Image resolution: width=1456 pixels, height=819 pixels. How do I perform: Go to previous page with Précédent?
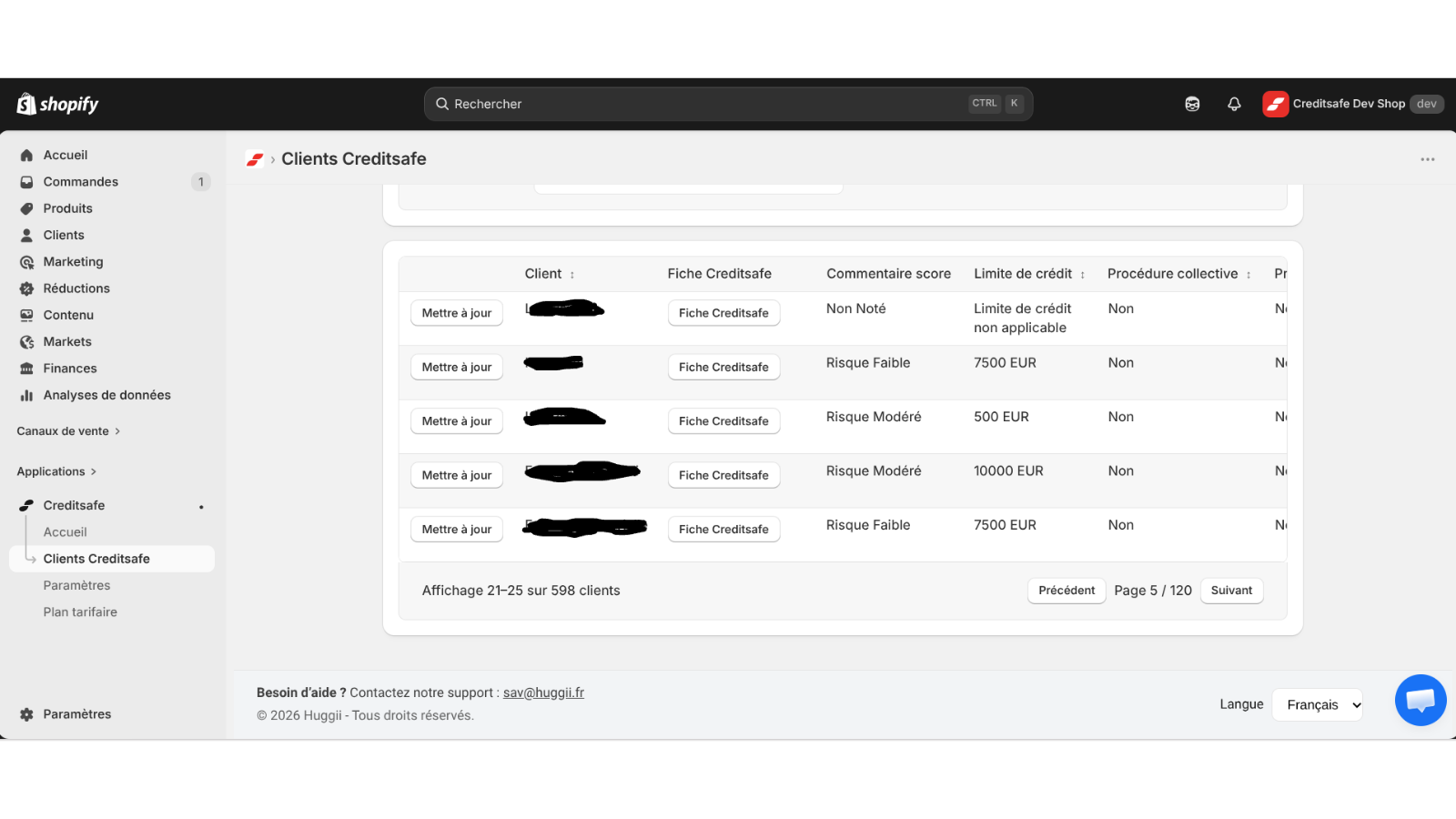pyautogui.click(x=1067, y=591)
